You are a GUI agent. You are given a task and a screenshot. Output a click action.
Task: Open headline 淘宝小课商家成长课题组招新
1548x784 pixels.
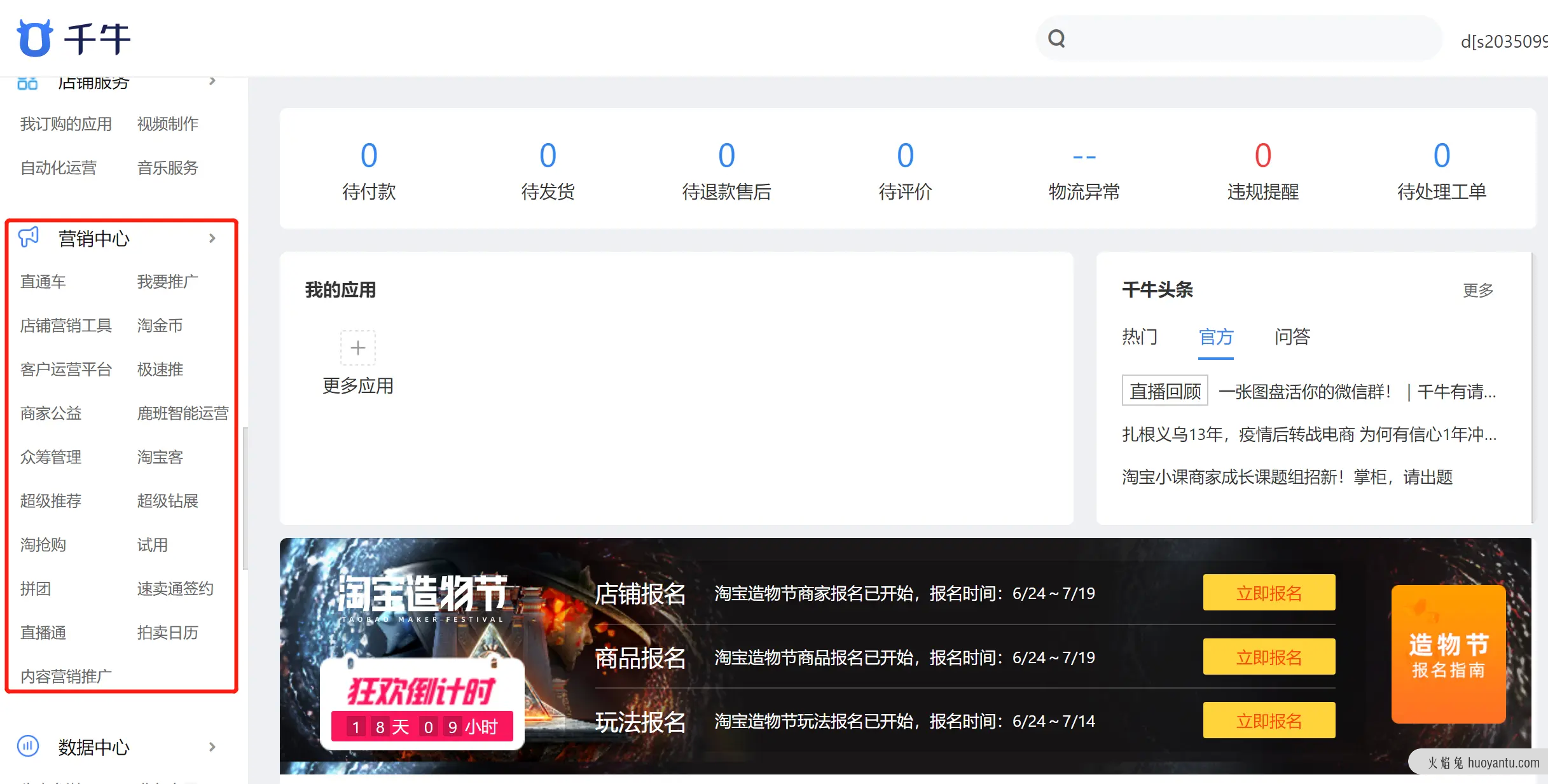(1287, 477)
